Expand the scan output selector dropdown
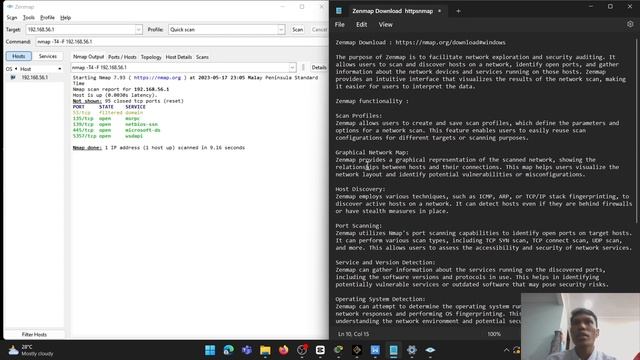The width and height of the screenshot is (640, 360). 292,67
